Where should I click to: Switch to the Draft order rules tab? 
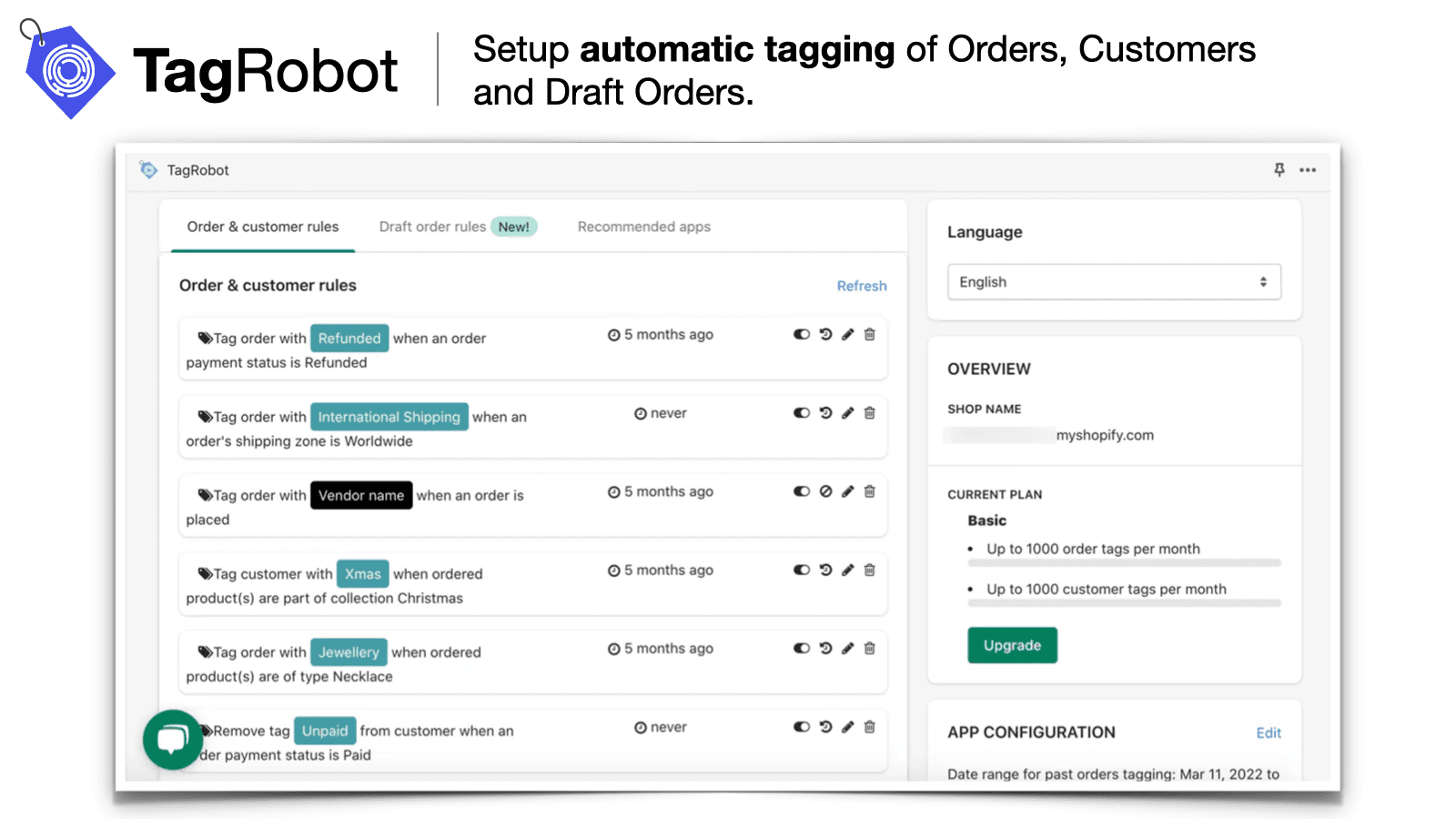[432, 227]
